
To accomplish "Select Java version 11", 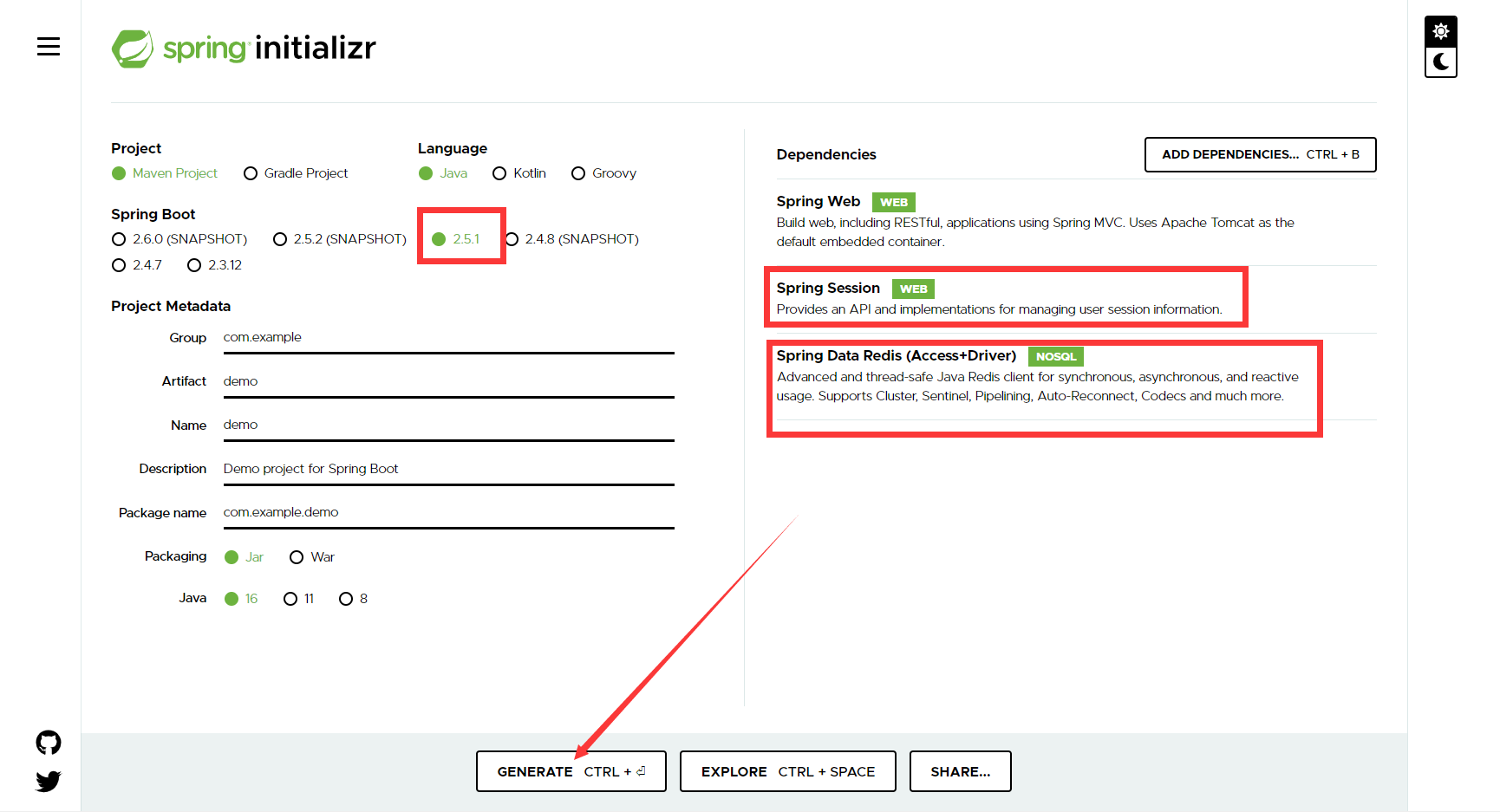I will [x=299, y=599].
